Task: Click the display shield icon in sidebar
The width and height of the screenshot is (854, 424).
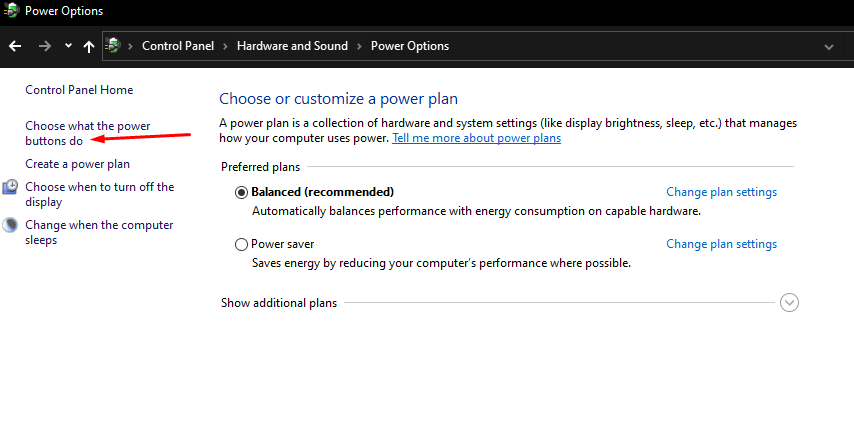Action: [10, 187]
